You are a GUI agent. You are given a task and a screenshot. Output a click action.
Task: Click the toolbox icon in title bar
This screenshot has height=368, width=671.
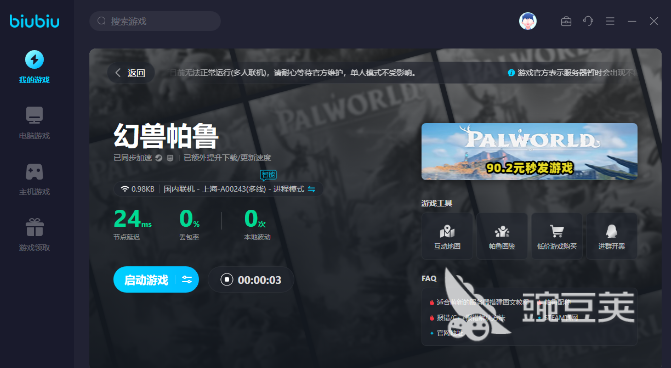pos(566,21)
